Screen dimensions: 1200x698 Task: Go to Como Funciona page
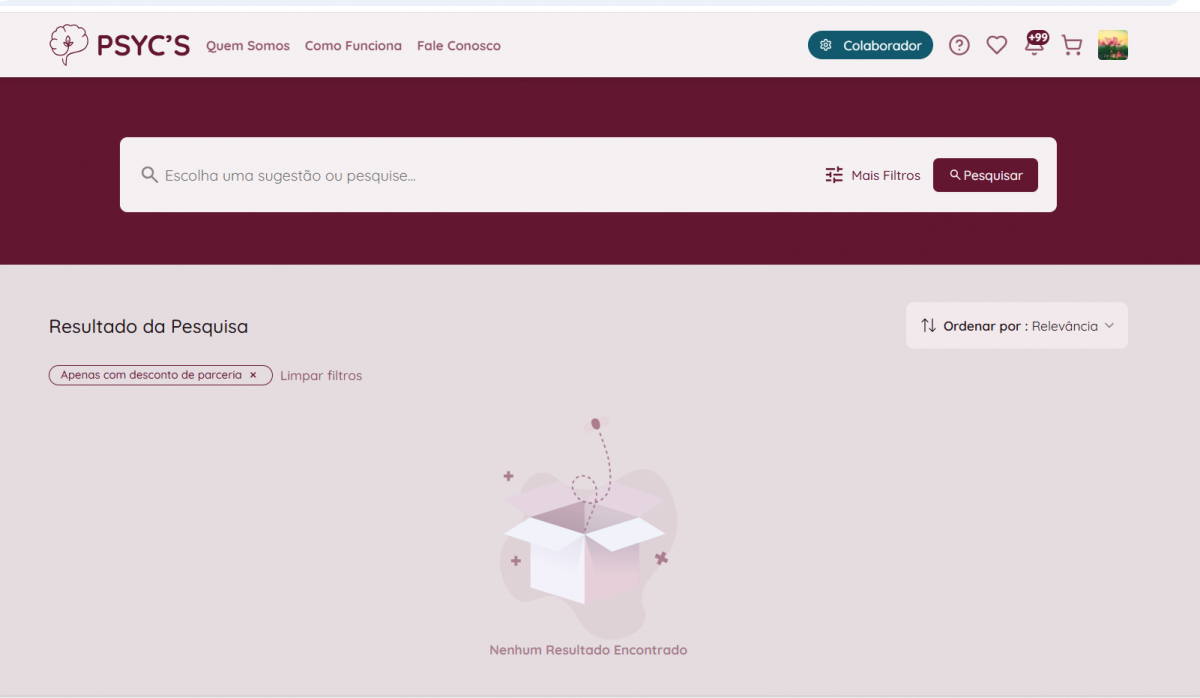pos(353,46)
